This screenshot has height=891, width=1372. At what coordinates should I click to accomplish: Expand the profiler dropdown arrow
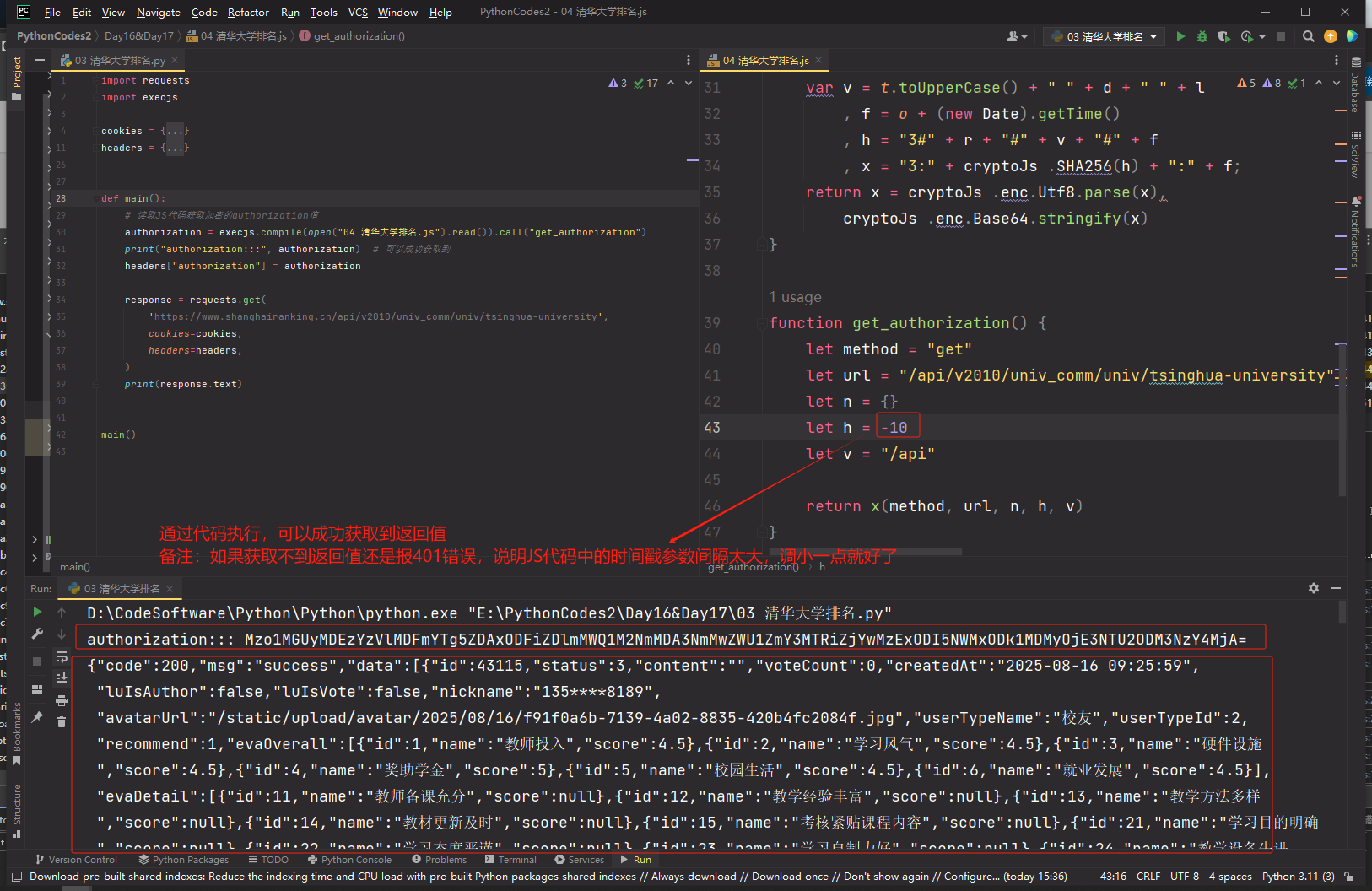[1262, 36]
